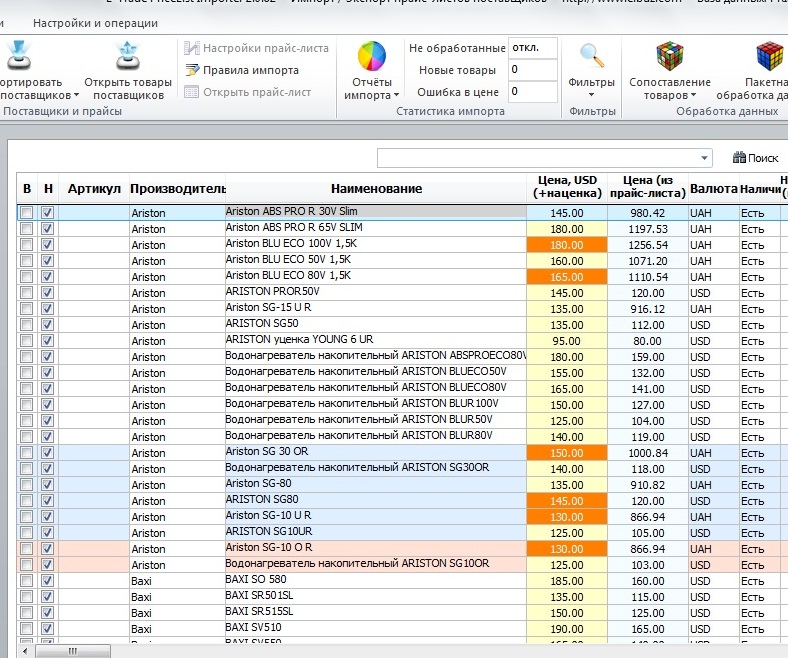Click the Ошибка в цене value field
Viewport: 788px width, 658px height.
tap(532, 91)
